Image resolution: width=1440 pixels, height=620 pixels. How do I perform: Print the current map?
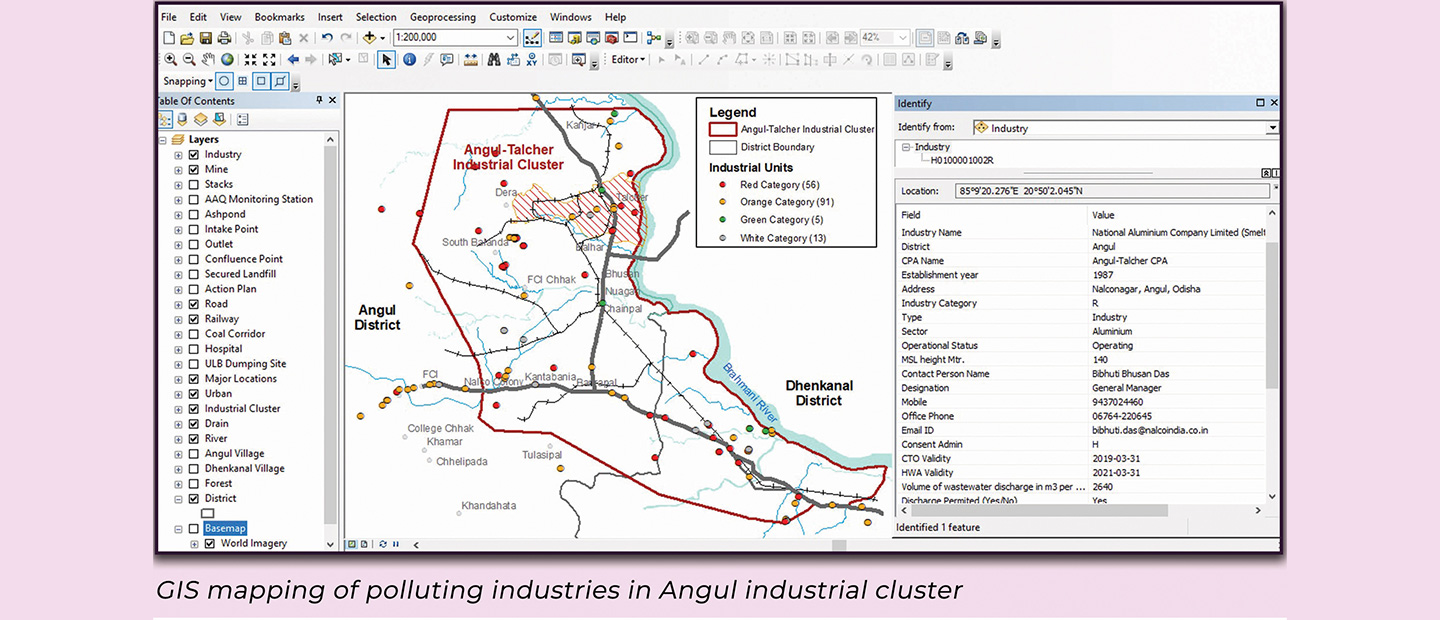(224, 38)
